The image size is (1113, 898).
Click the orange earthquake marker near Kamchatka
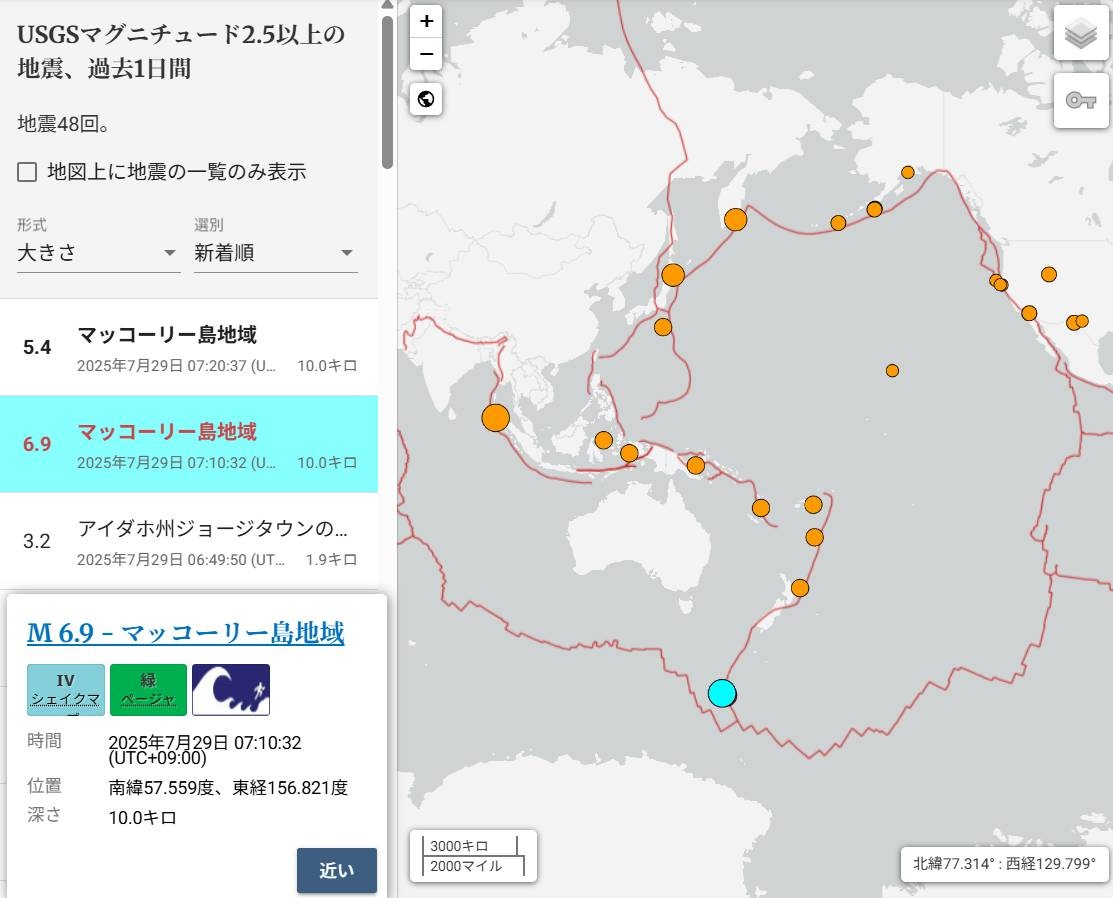coord(735,219)
